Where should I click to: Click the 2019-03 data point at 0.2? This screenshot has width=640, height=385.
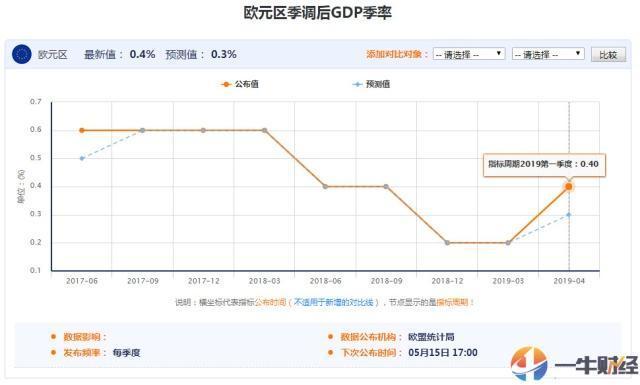point(508,243)
